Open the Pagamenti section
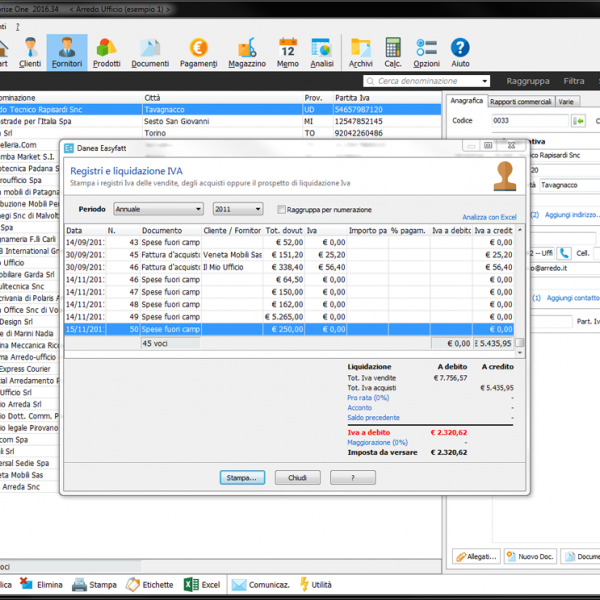This screenshot has height=600, width=600. click(198, 52)
